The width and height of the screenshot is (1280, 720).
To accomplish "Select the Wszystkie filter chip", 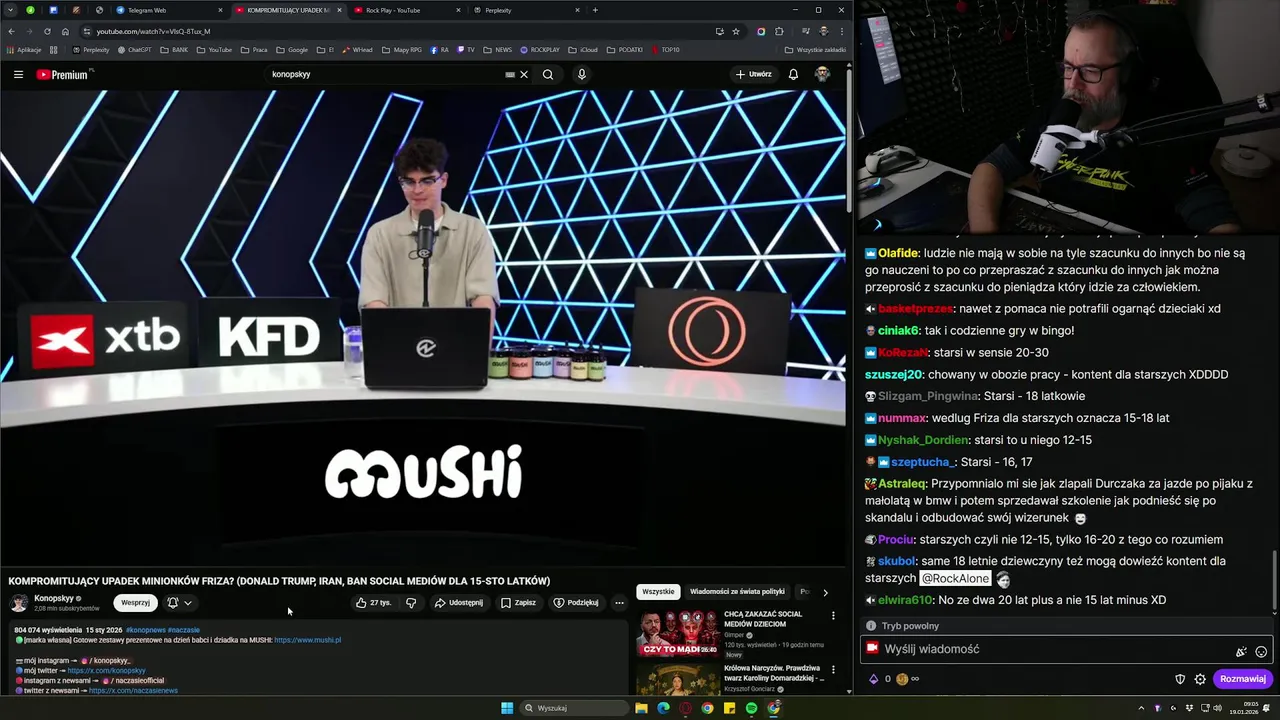I will (658, 592).
